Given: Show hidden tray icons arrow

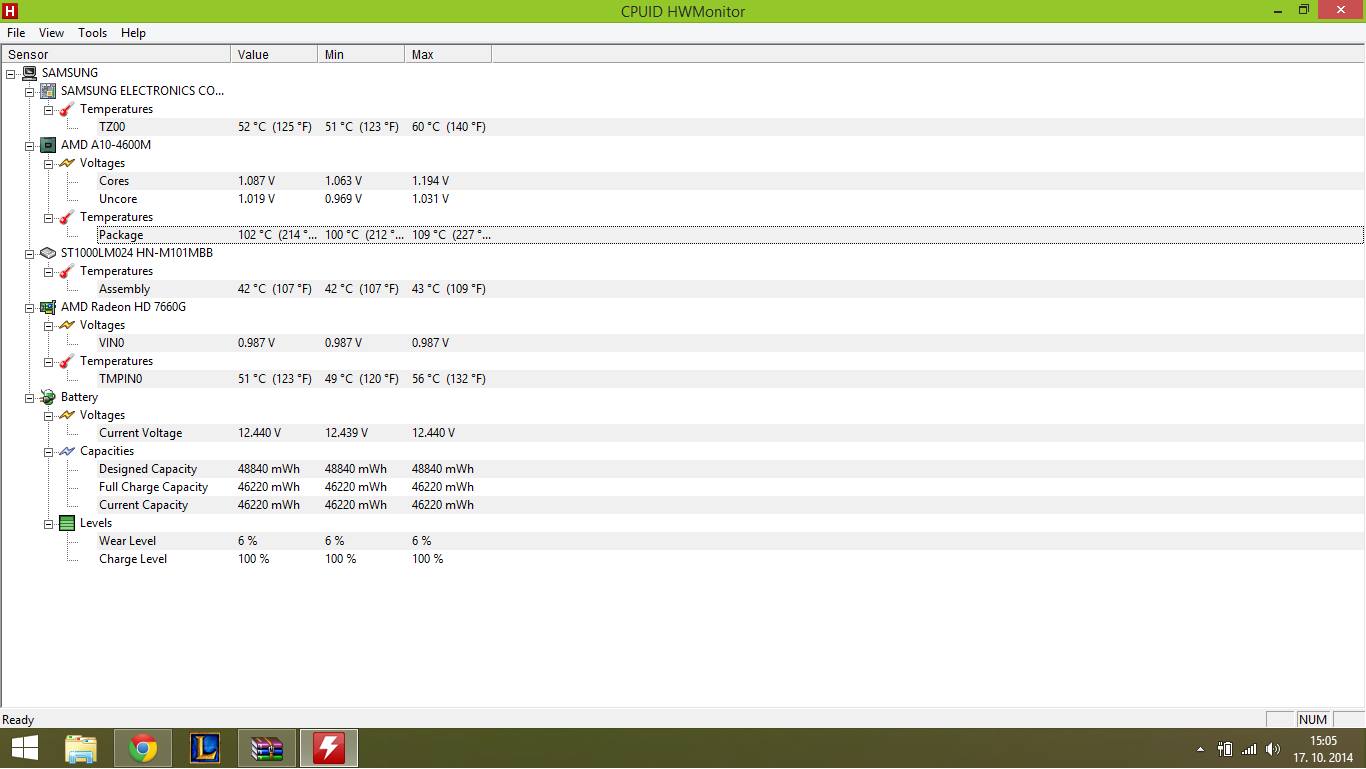Looking at the screenshot, I should click(1200, 749).
